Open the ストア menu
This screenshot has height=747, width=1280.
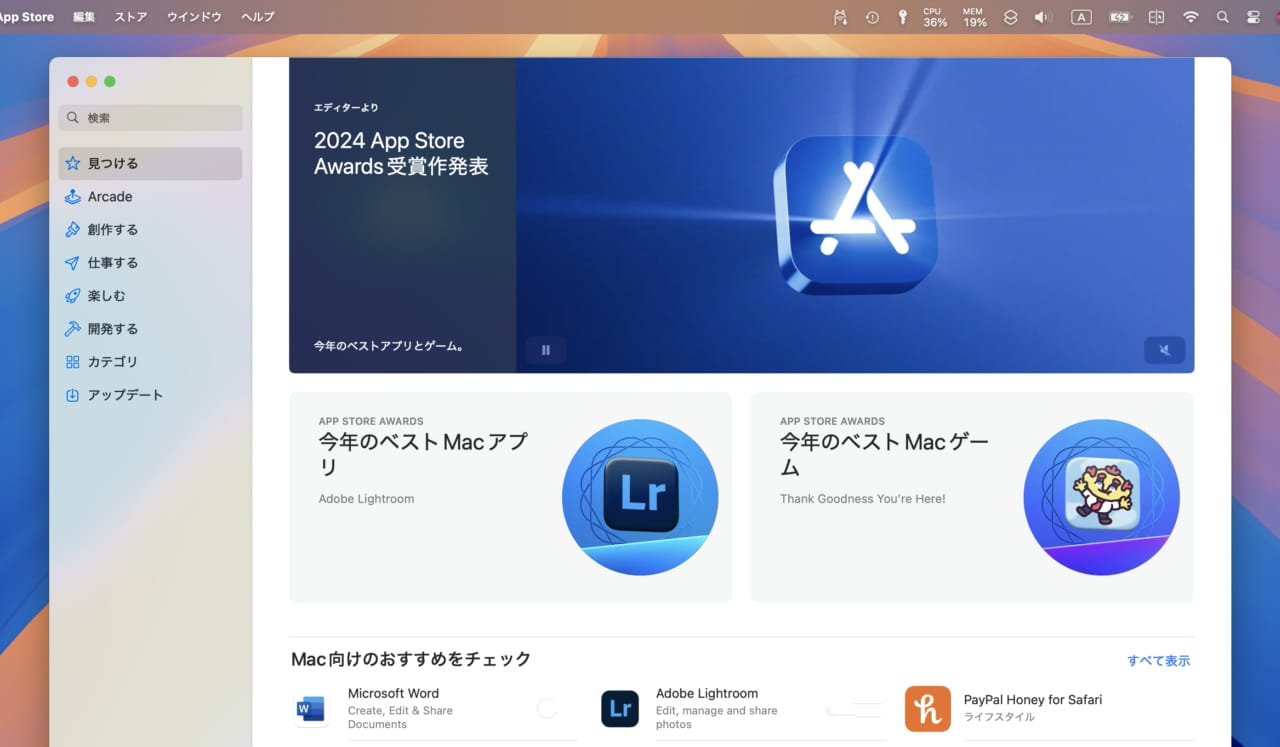[x=131, y=17]
